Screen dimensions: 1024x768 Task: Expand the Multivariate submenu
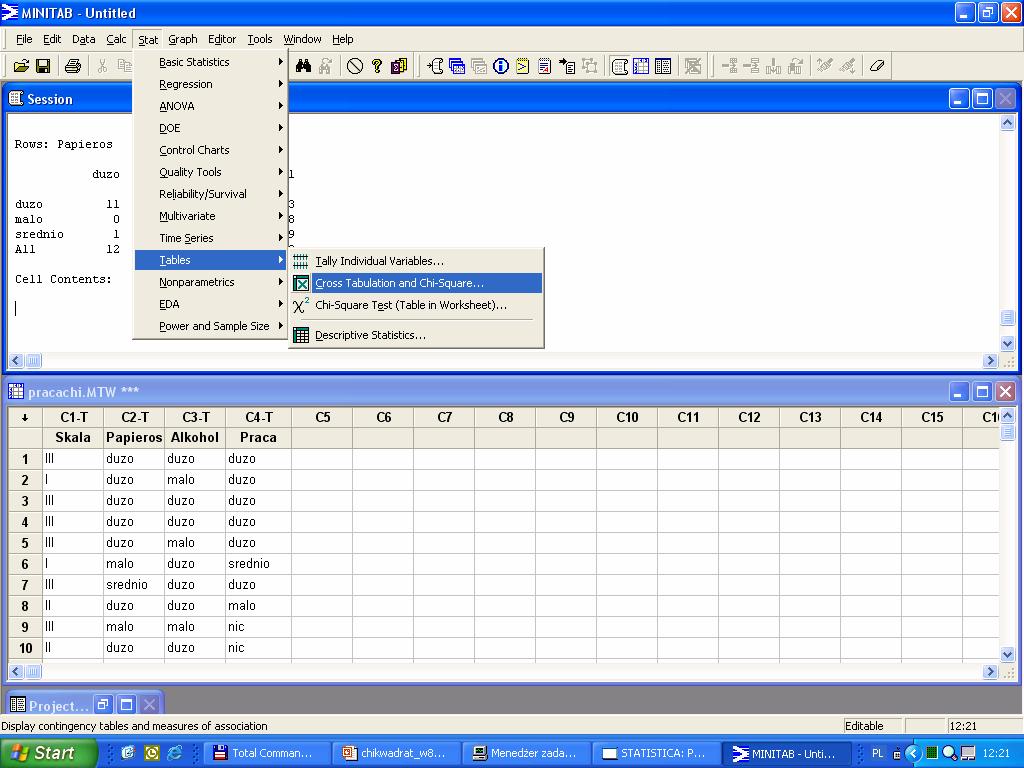pyautogui.click(x=210, y=216)
